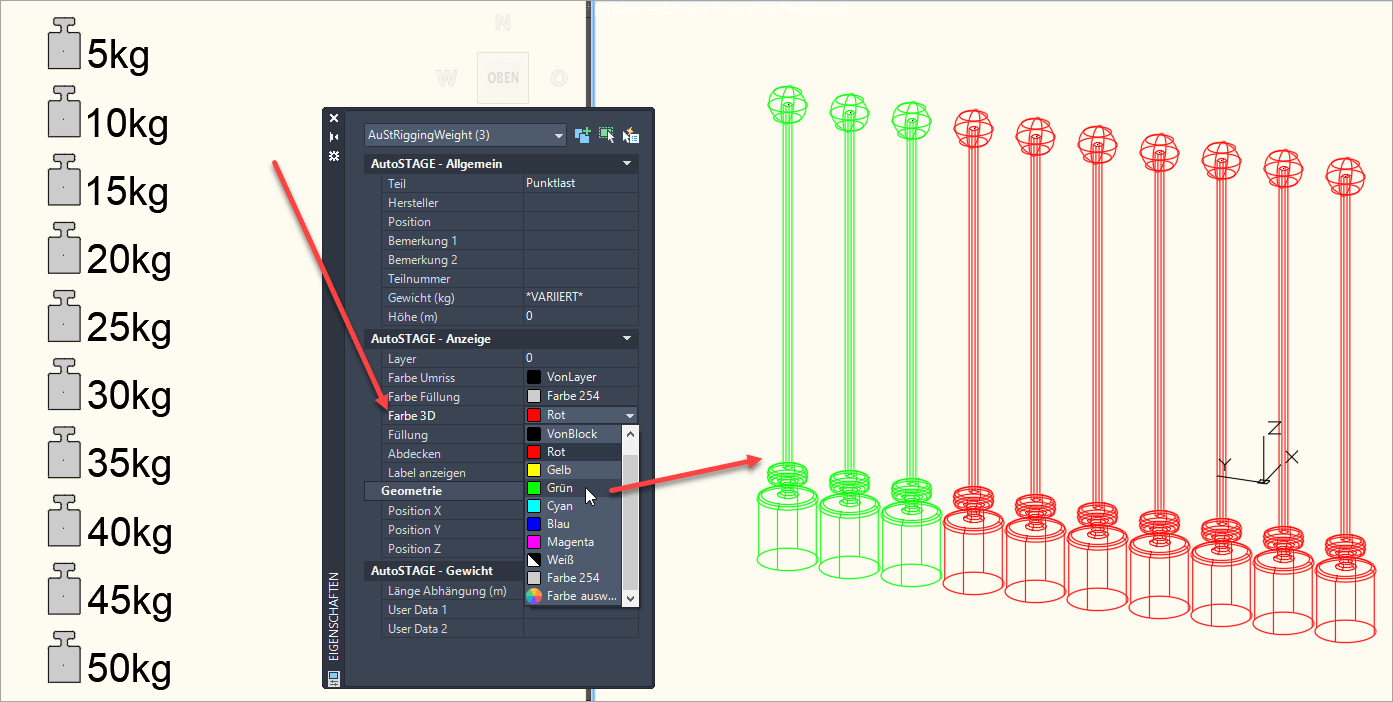
Task: Pick the 35kg weight icon
Action: 64,451
